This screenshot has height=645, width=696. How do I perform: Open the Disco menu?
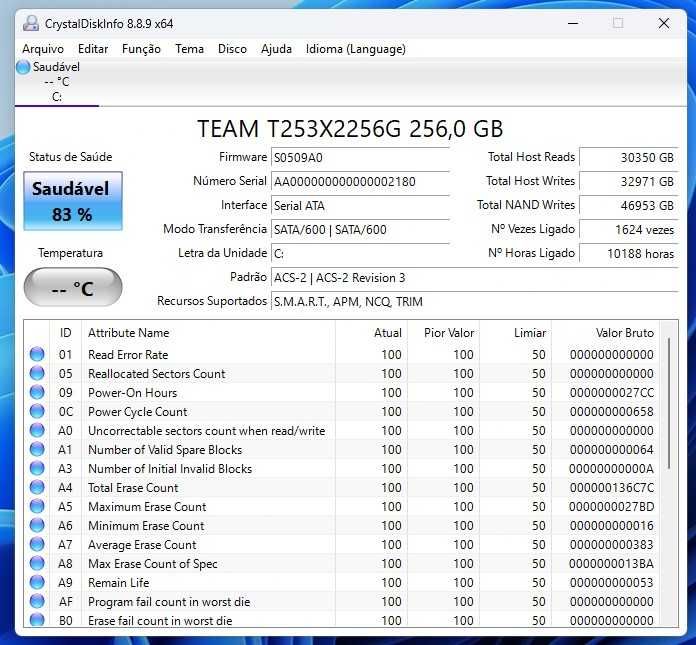click(x=232, y=49)
